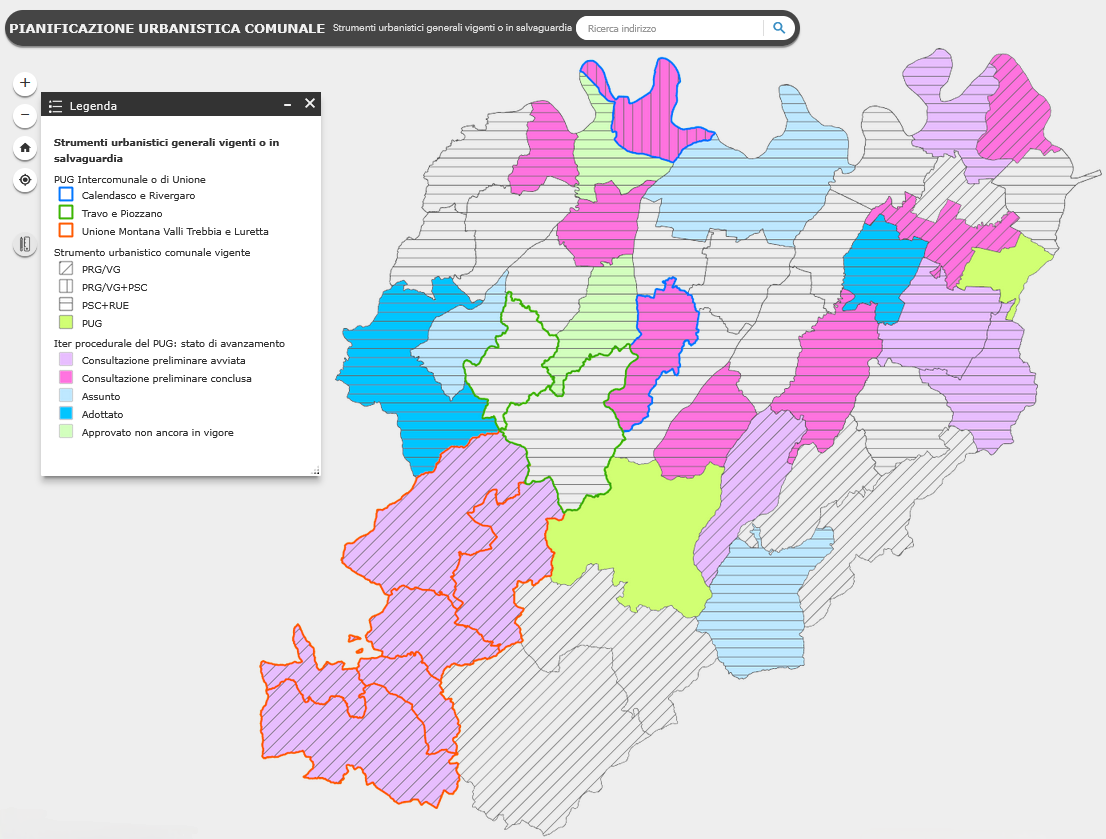The width and height of the screenshot is (1106, 839).
Task: Click the magenta Consultazione preliminare conclusa swatch
Action: 66,378
